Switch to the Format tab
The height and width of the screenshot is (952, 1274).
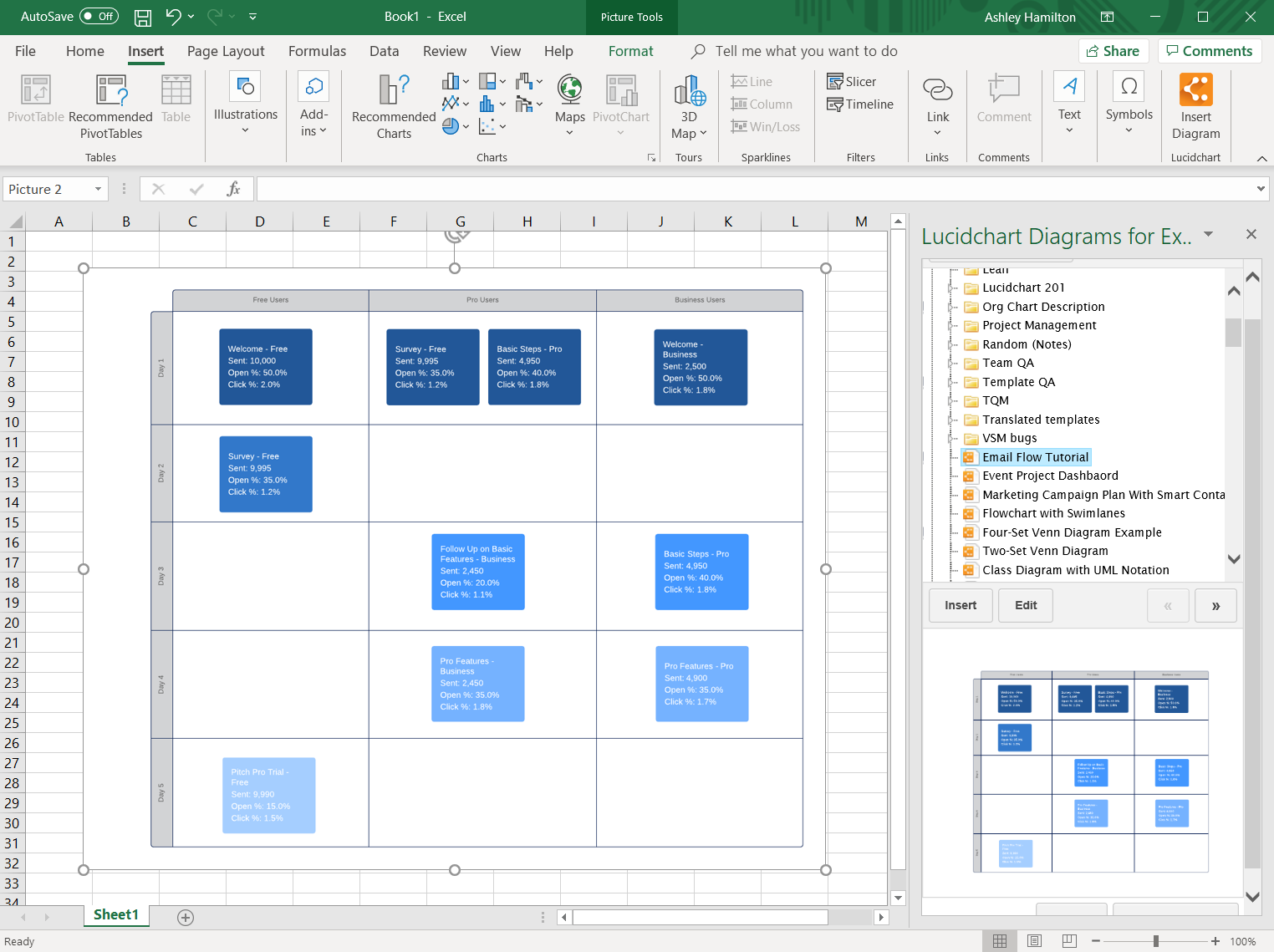click(x=630, y=51)
